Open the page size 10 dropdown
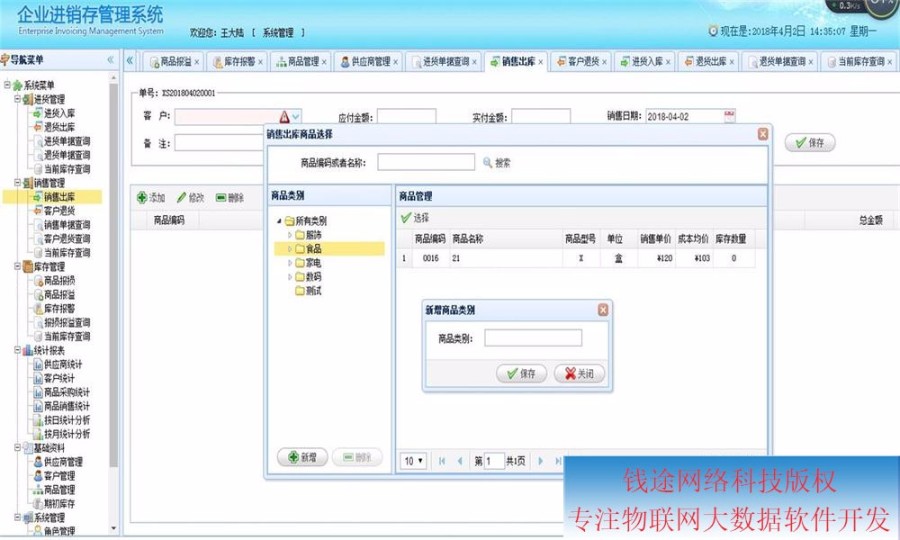Viewport: 900px width, 540px height. click(x=413, y=461)
